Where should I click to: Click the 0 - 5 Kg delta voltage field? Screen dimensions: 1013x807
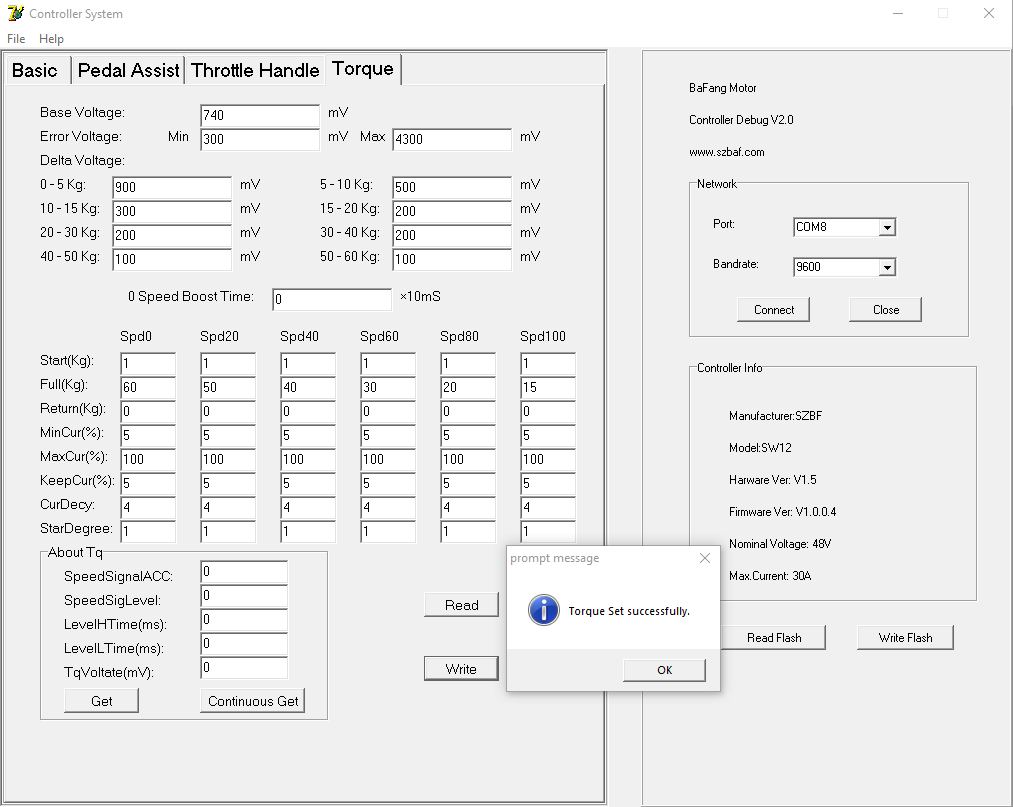(x=172, y=187)
